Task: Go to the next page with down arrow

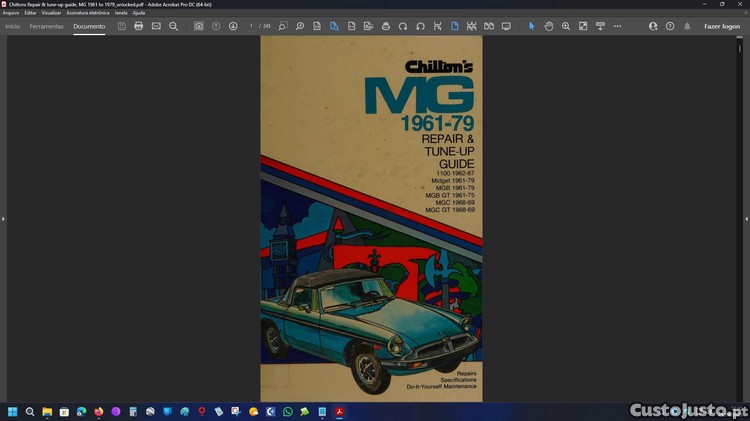Action: point(233,26)
